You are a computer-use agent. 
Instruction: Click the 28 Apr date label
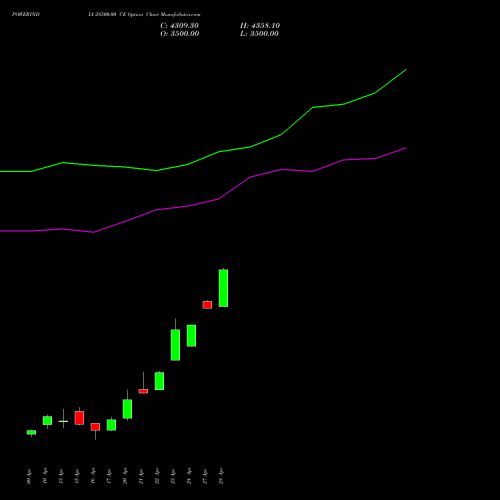(x=221, y=477)
